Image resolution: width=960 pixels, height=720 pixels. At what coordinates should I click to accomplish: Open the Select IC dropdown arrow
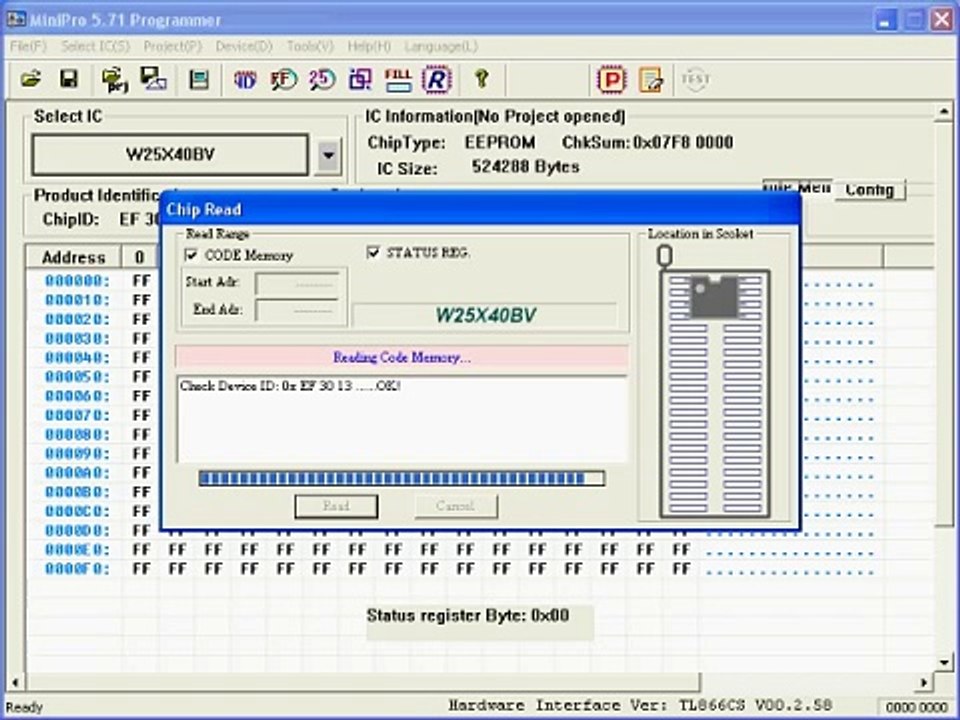328,156
